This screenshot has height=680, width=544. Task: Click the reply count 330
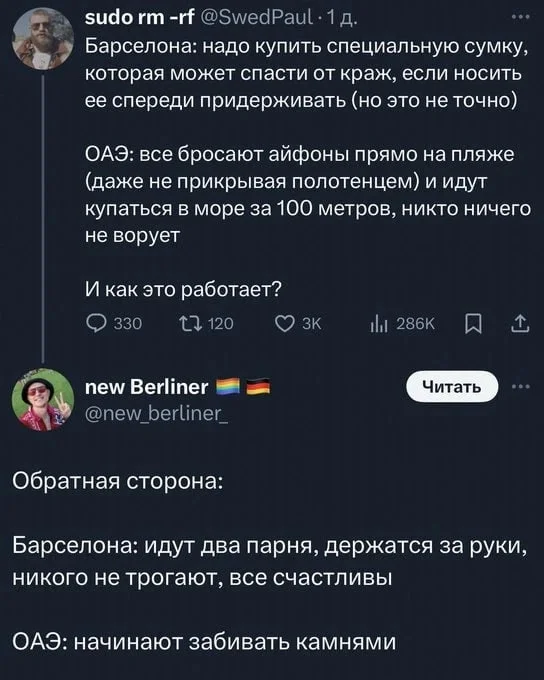coord(128,324)
